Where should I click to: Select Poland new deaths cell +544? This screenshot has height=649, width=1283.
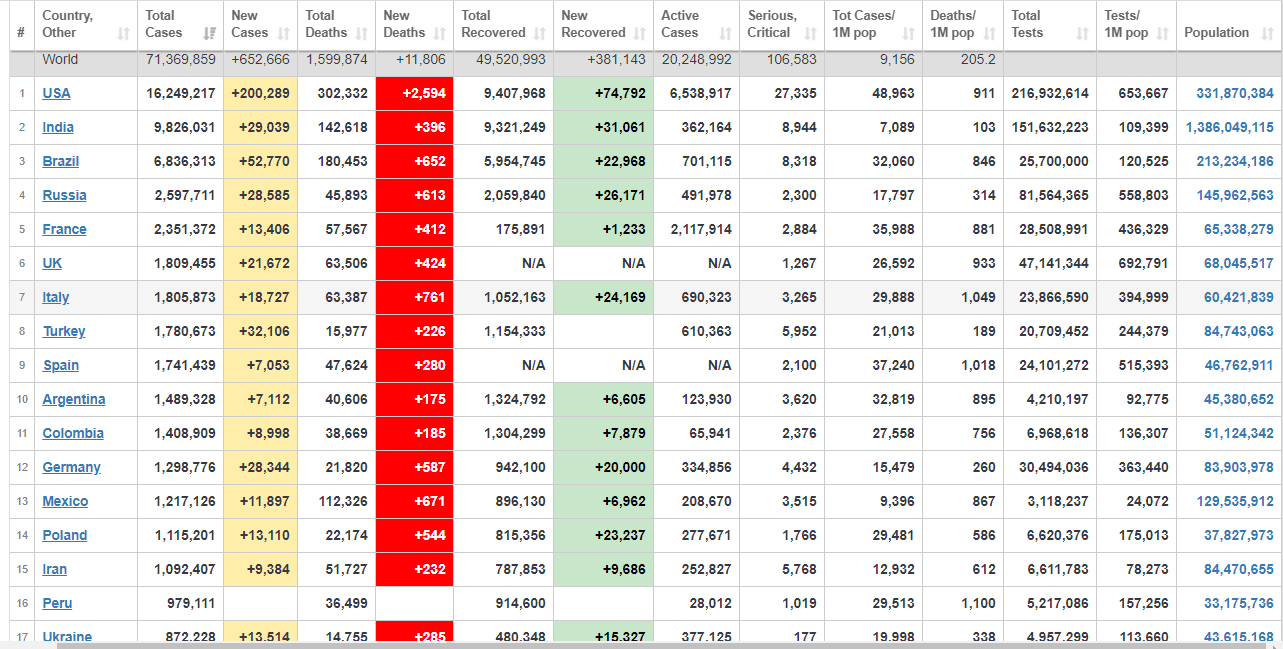(x=414, y=535)
